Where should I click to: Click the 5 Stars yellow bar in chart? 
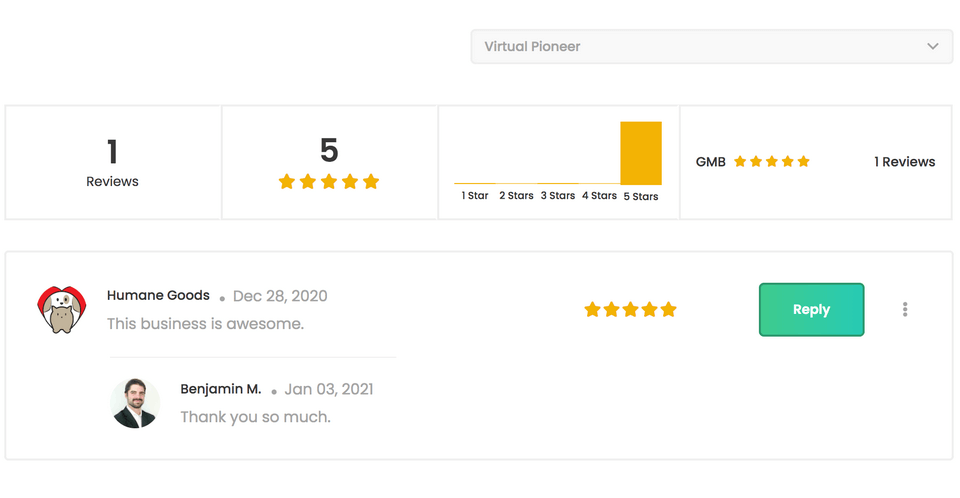[x=640, y=153]
